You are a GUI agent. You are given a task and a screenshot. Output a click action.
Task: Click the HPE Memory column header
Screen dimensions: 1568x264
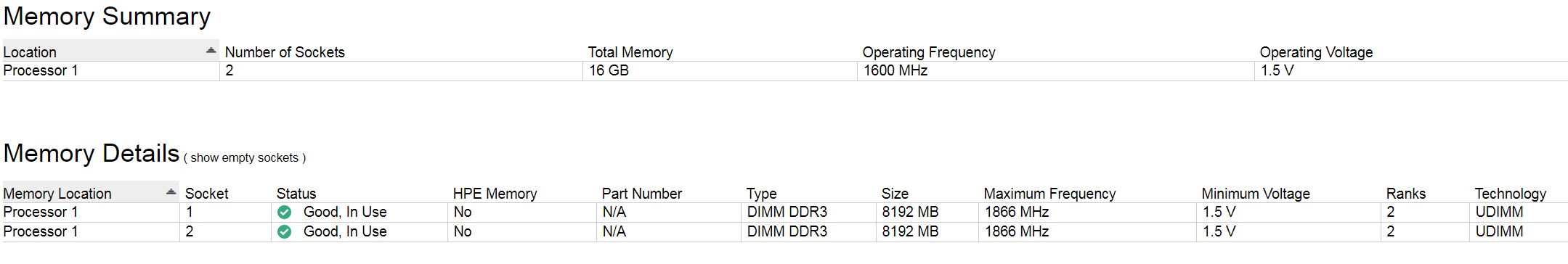pyautogui.click(x=495, y=194)
